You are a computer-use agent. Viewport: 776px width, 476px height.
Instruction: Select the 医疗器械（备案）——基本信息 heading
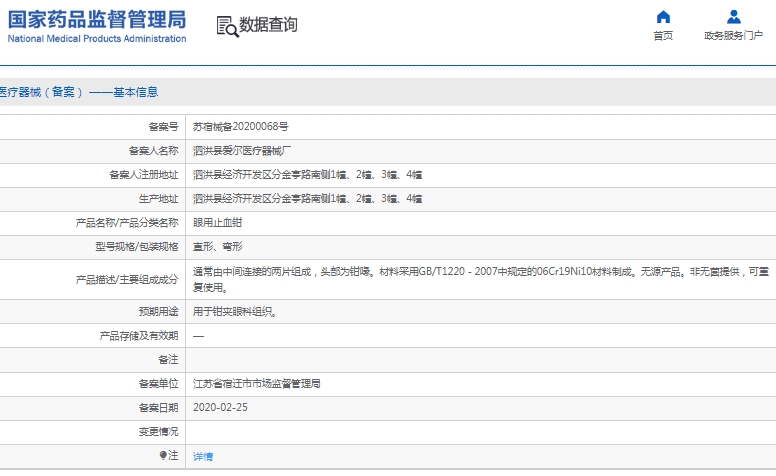click(x=78, y=92)
